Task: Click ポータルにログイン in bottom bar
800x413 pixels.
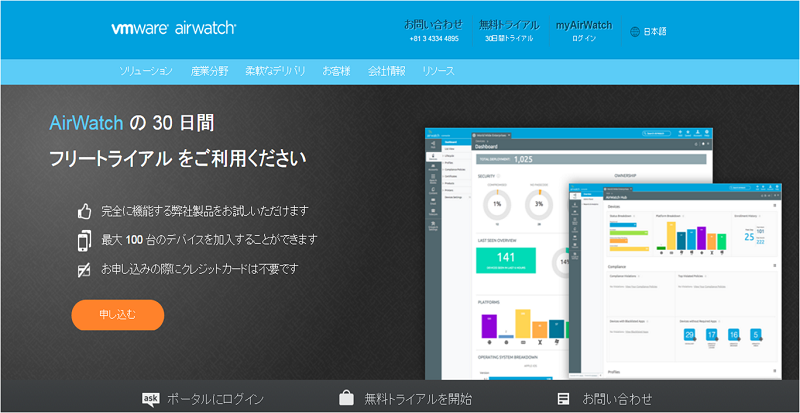Action: (x=216, y=399)
